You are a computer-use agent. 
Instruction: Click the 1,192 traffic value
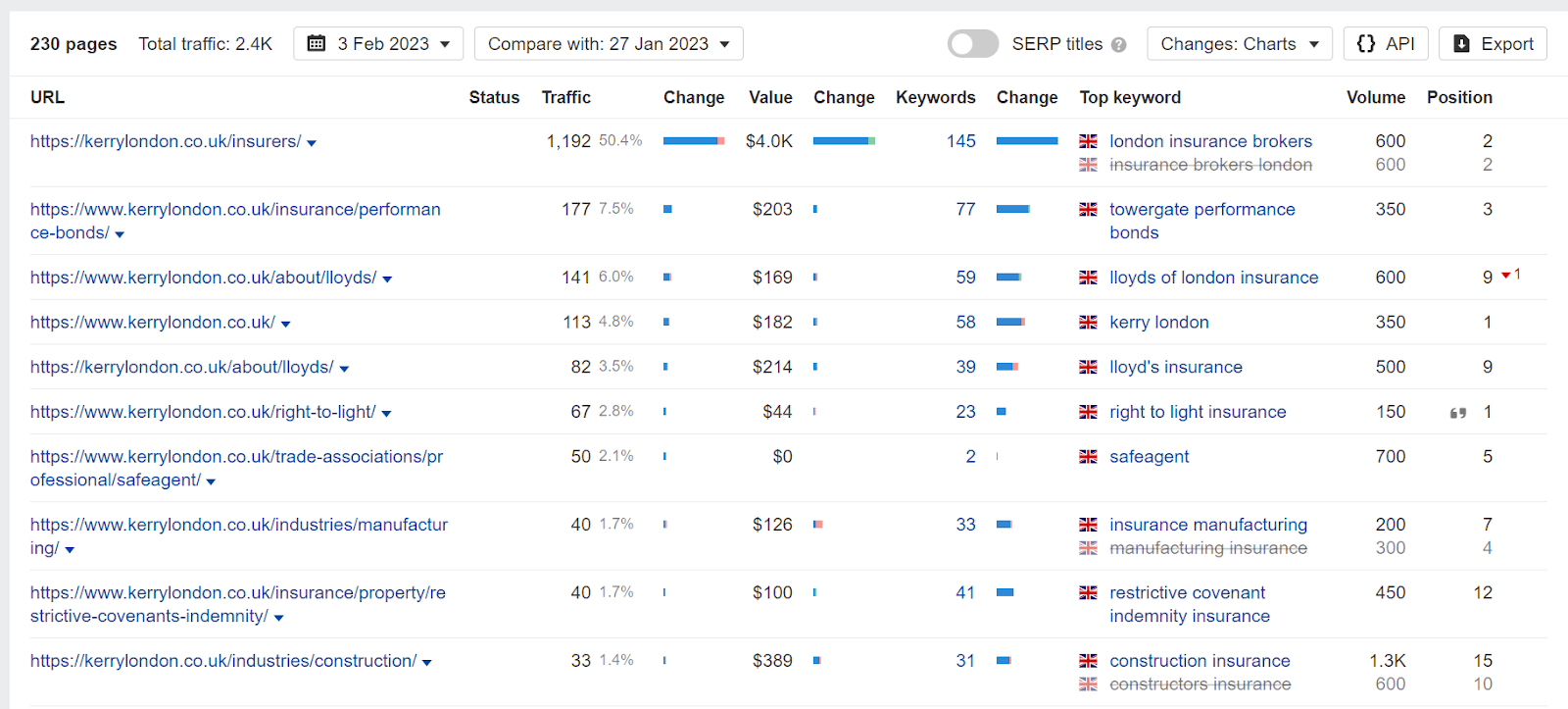(568, 141)
